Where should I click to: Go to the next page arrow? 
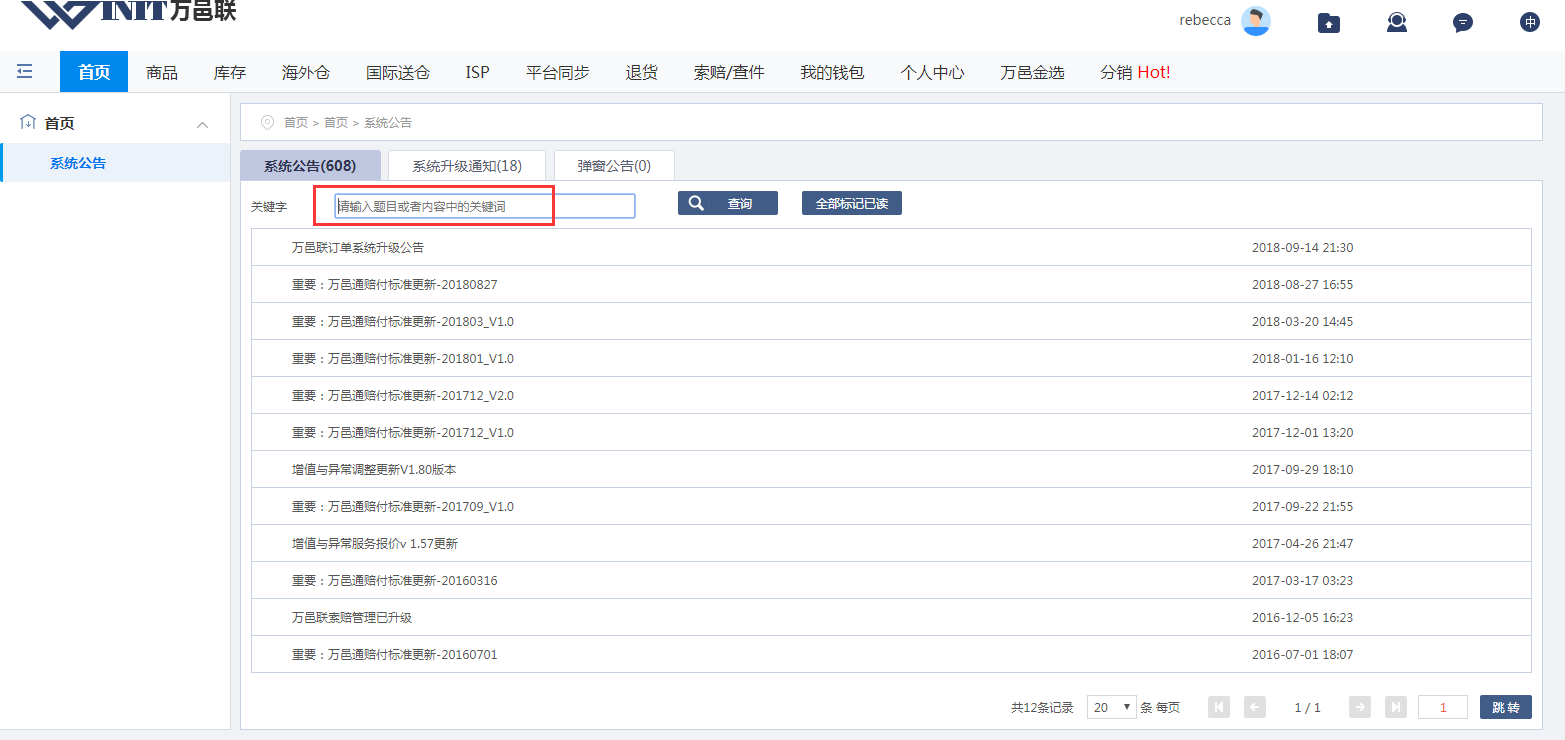[1360, 707]
